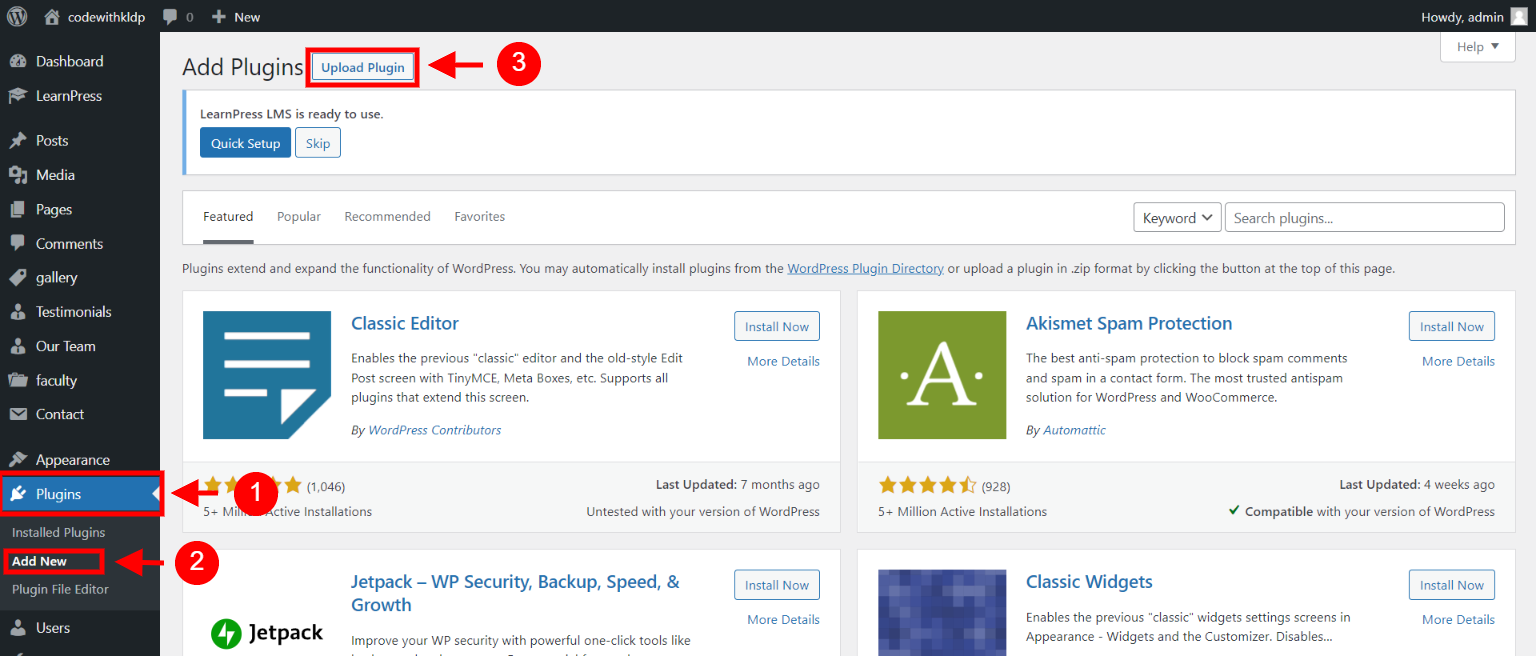Viewport: 1536px width, 656px height.
Task: Click the Contact envelope icon
Action: pyautogui.click(x=18, y=414)
